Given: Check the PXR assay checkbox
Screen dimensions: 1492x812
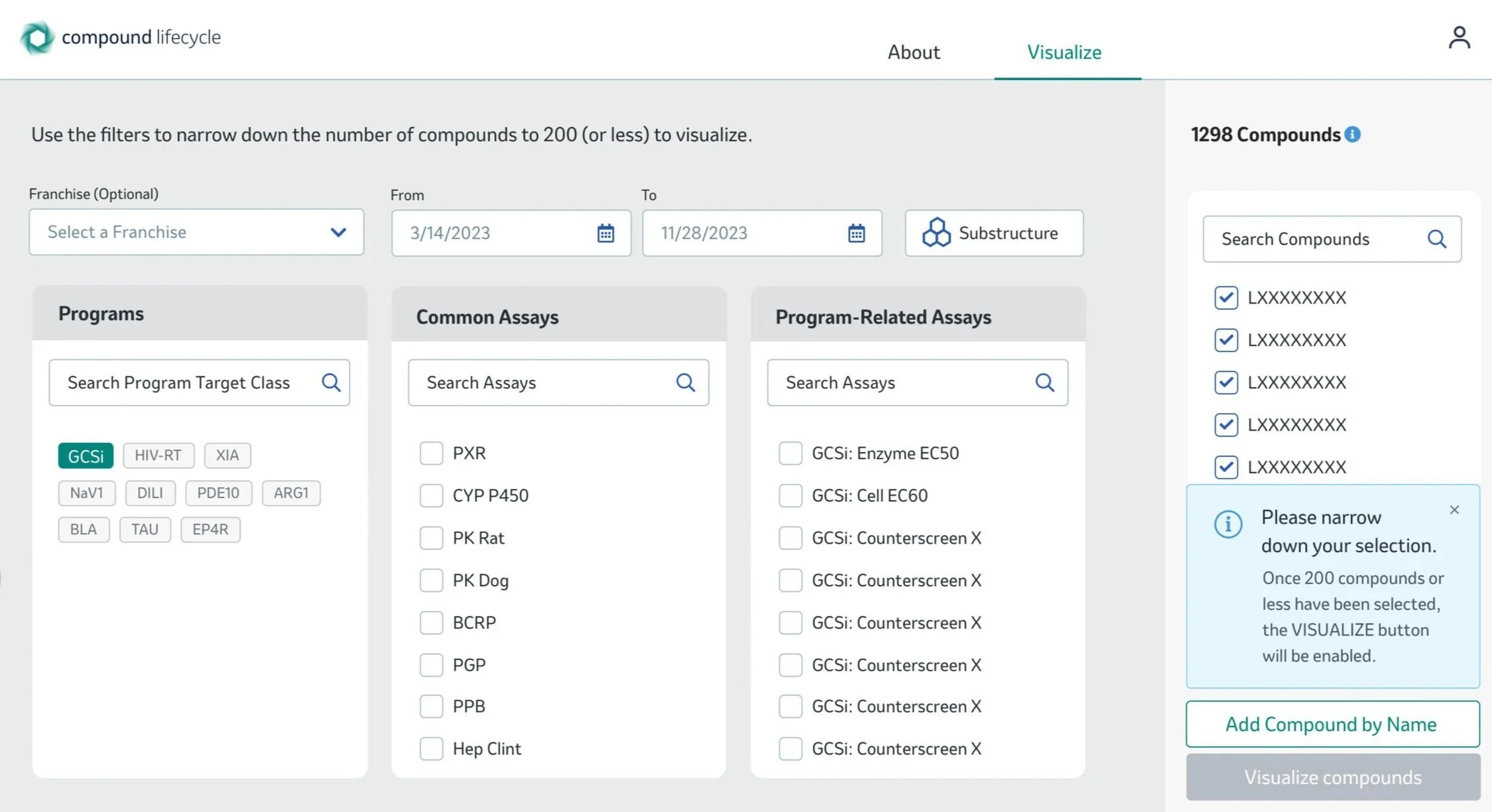Looking at the screenshot, I should point(431,453).
